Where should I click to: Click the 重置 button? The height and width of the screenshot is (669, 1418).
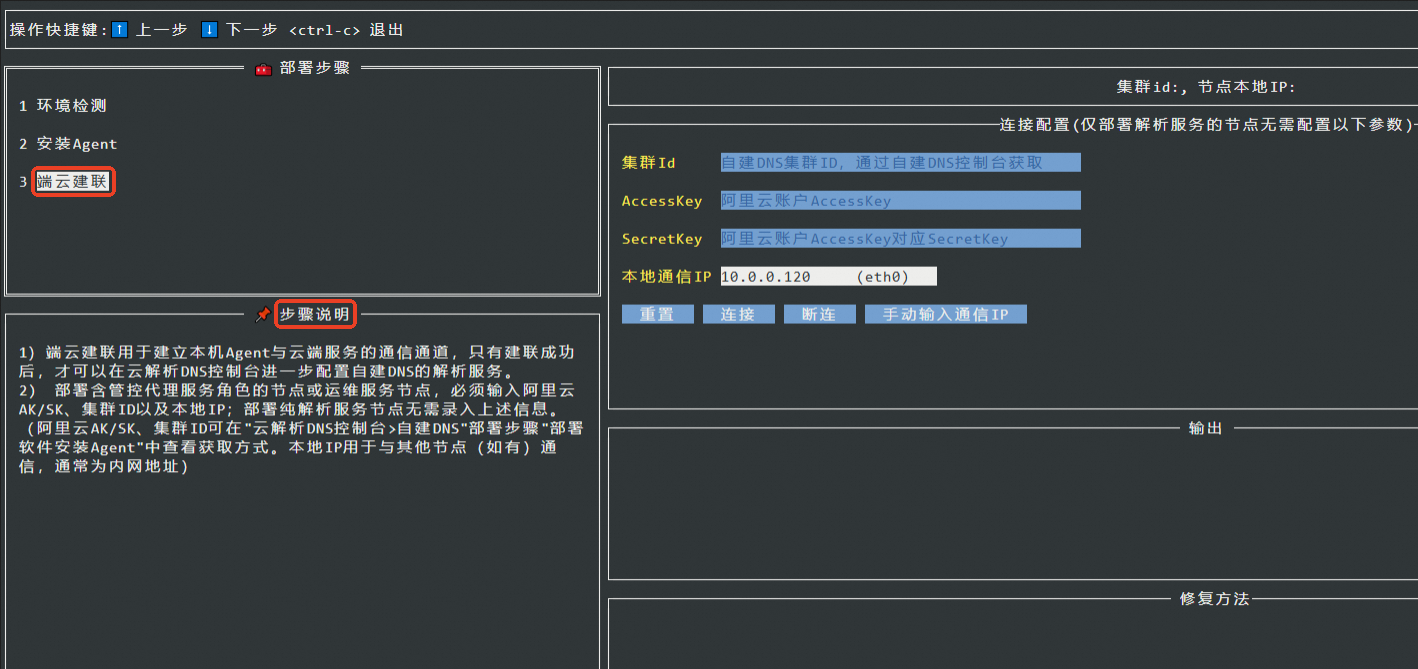coord(657,314)
